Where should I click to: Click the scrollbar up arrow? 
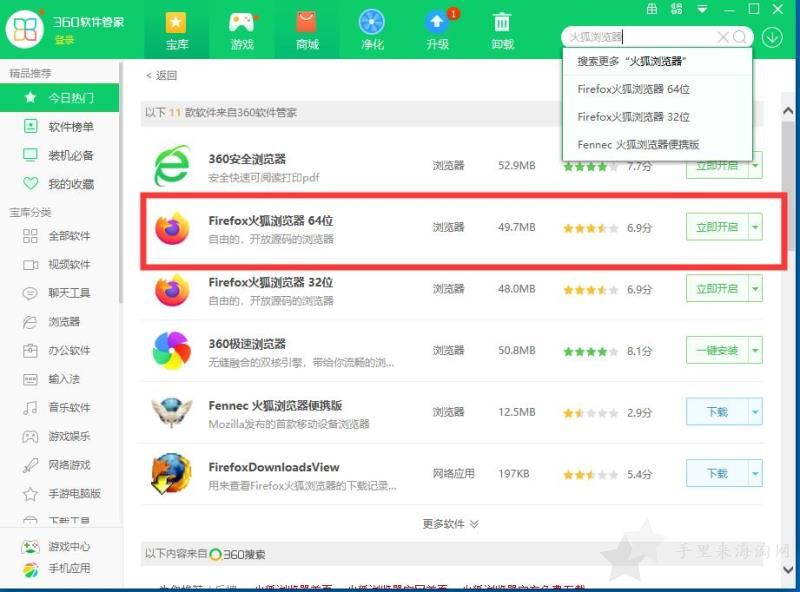788,111
